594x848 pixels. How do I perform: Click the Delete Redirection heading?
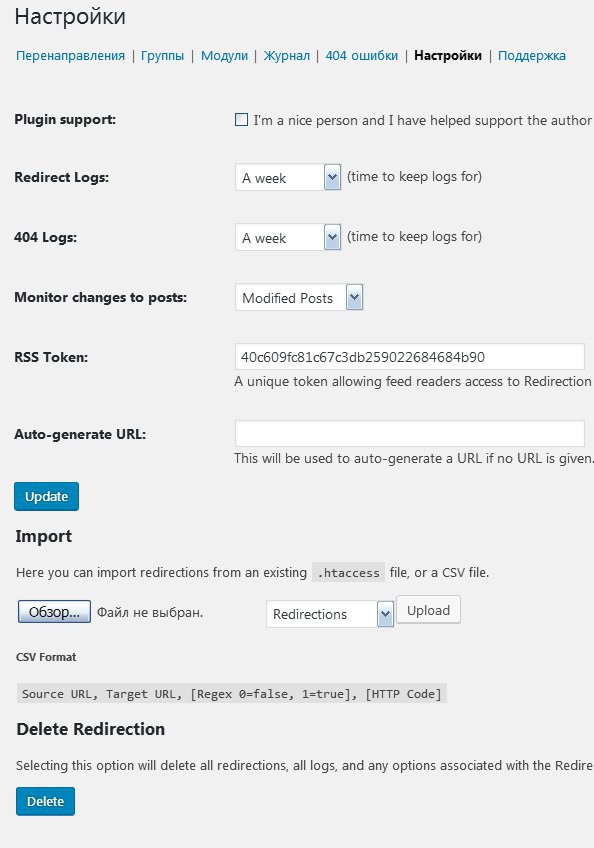pyautogui.click(x=91, y=730)
